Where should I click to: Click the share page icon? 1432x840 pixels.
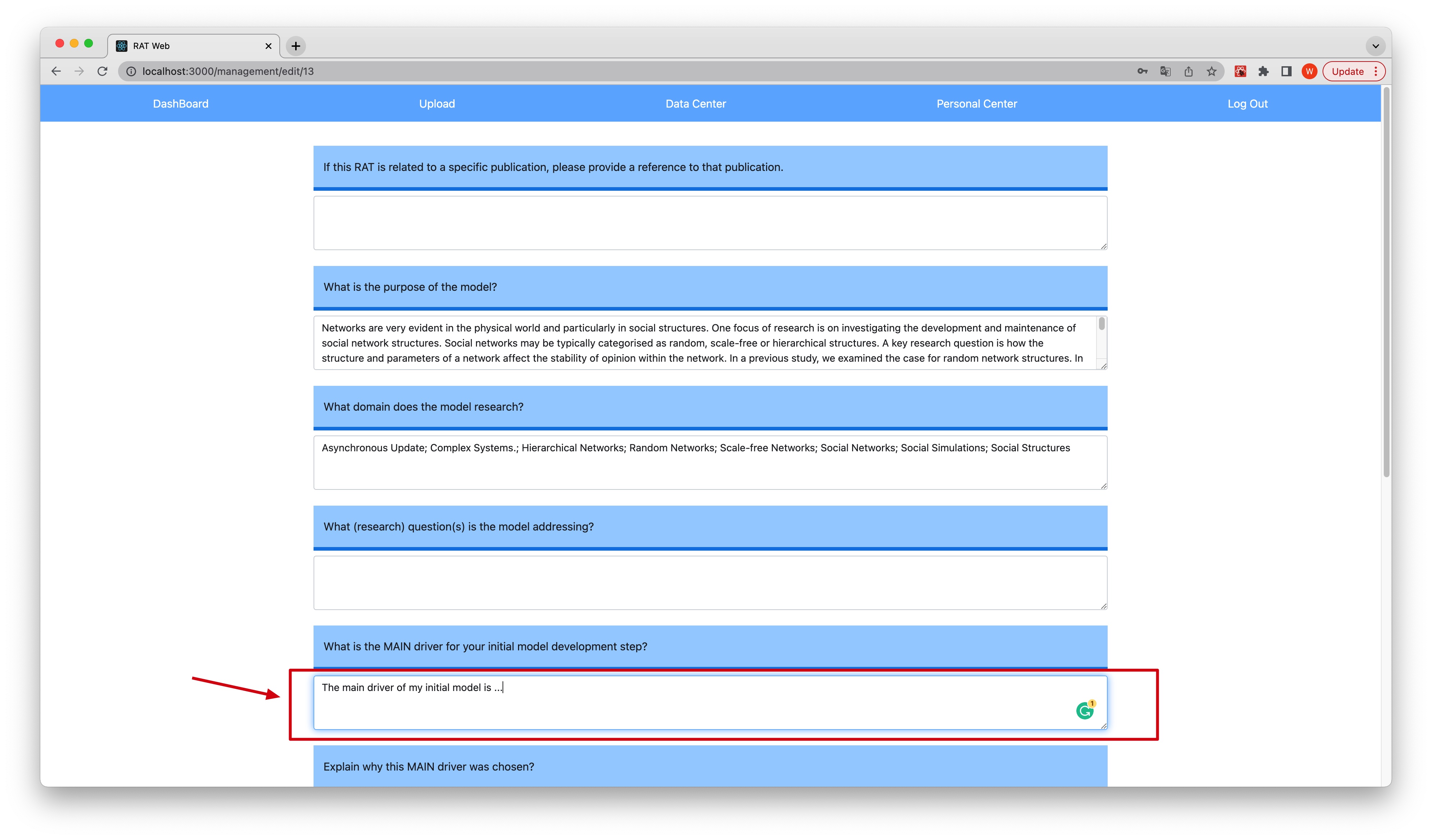[1188, 71]
